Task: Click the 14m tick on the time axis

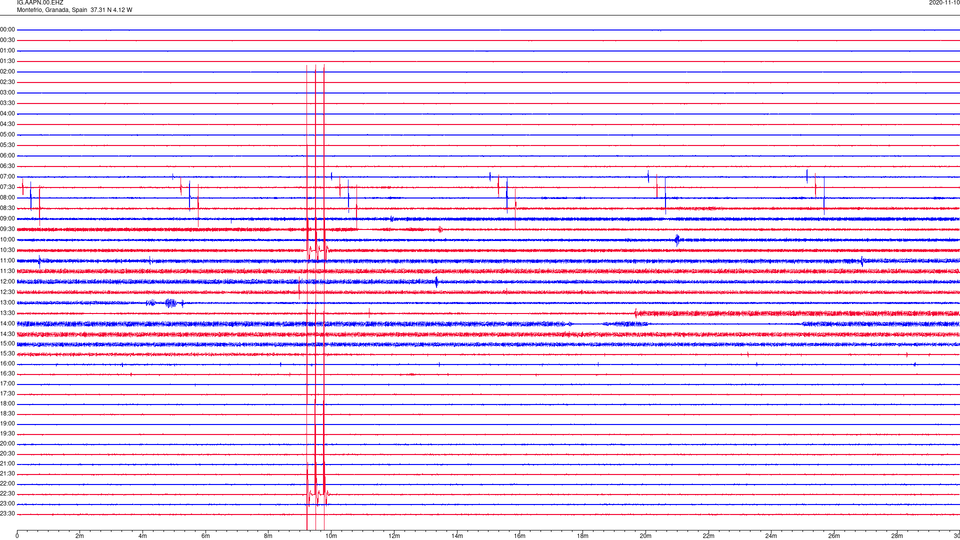Action: click(457, 536)
